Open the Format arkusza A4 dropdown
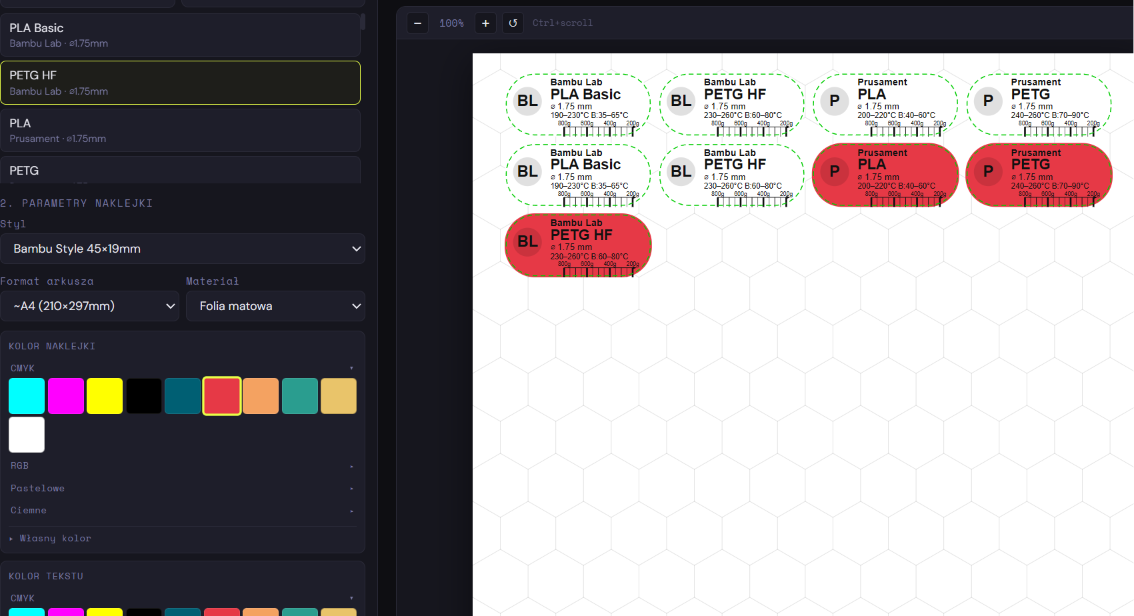This screenshot has height=616, width=1134. pos(90,306)
